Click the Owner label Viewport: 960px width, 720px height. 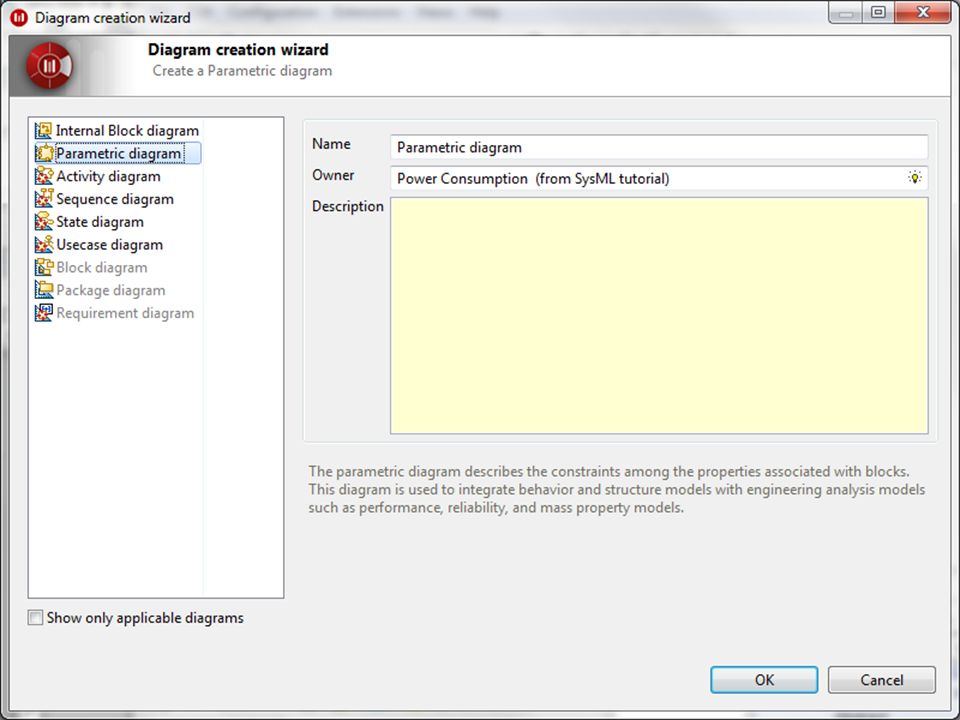[333, 175]
